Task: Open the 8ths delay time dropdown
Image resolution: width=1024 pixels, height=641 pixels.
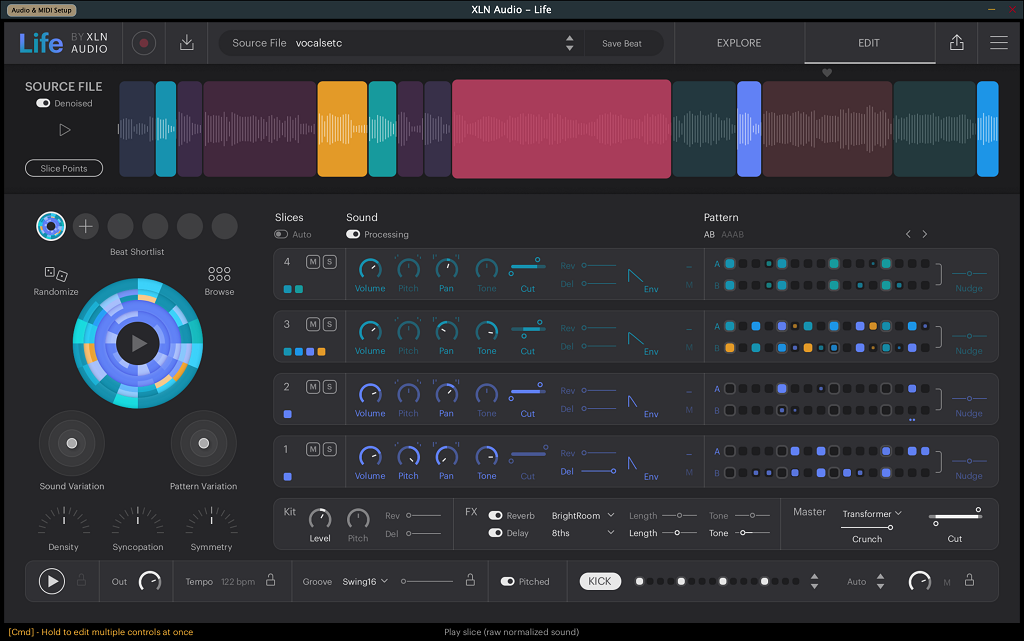Action: (x=583, y=533)
